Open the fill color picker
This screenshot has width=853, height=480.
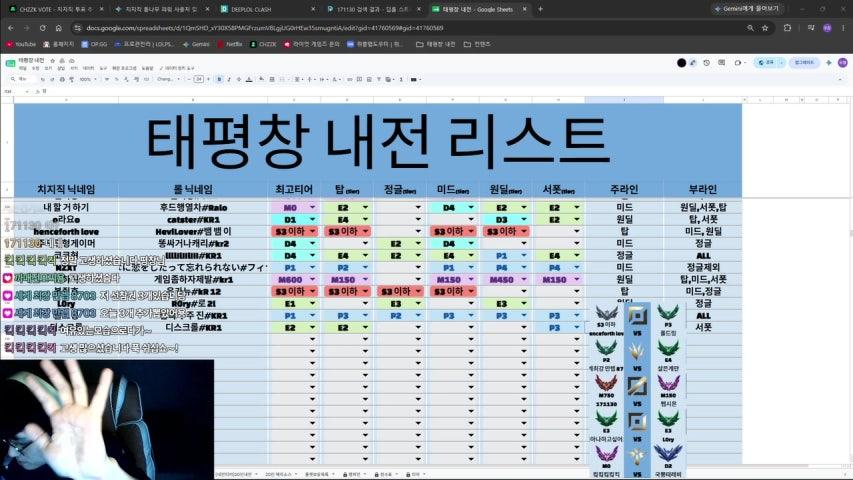[x=262, y=79]
